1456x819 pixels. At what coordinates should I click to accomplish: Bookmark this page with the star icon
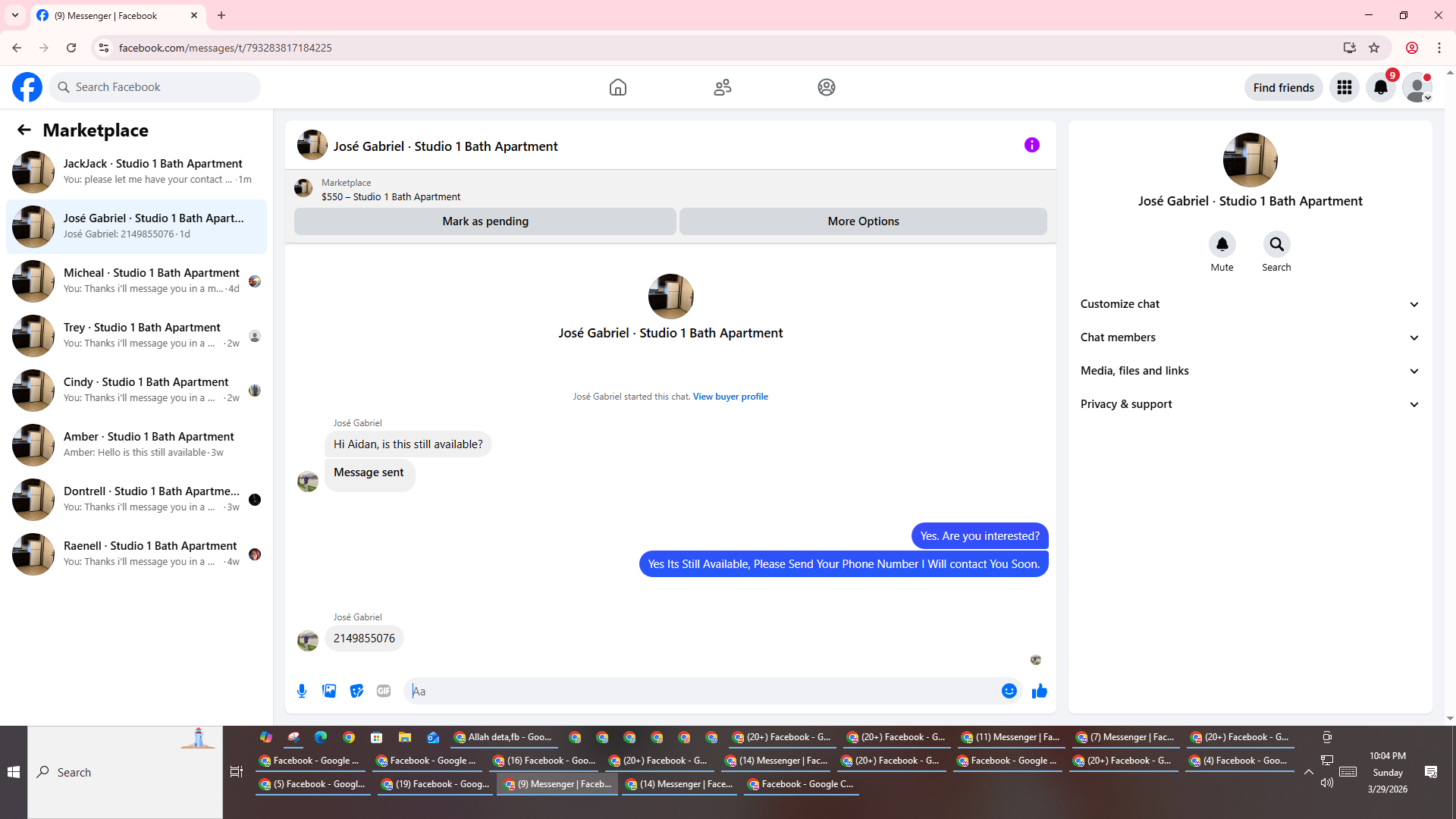click(1374, 48)
